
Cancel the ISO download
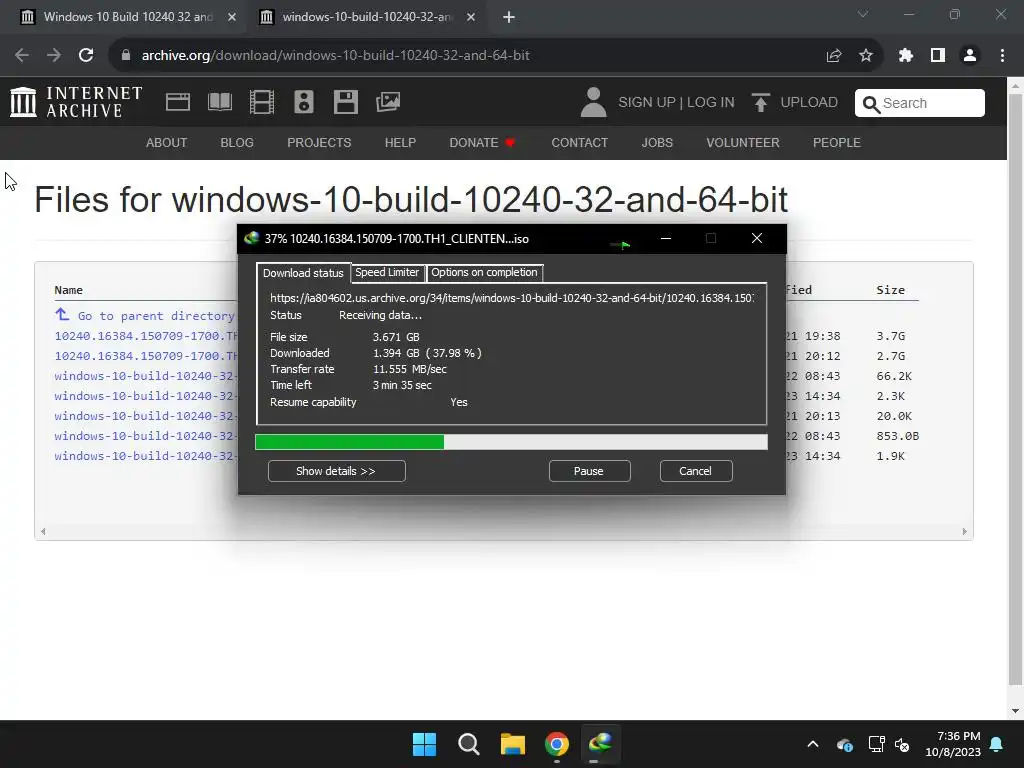(x=696, y=471)
